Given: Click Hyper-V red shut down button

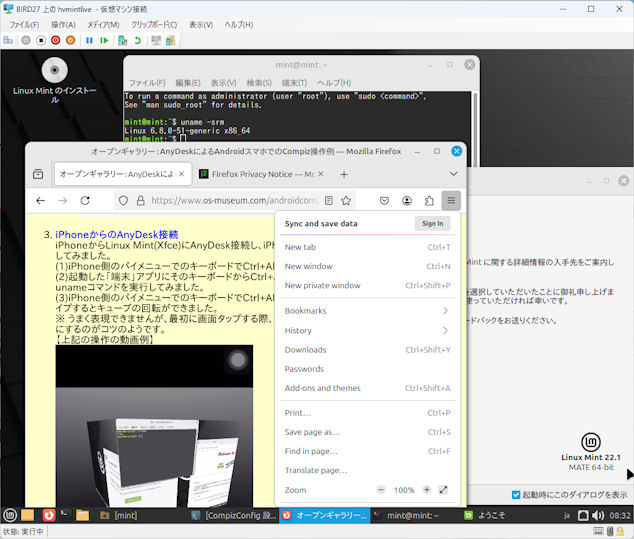Looking at the screenshot, I should point(56,40).
